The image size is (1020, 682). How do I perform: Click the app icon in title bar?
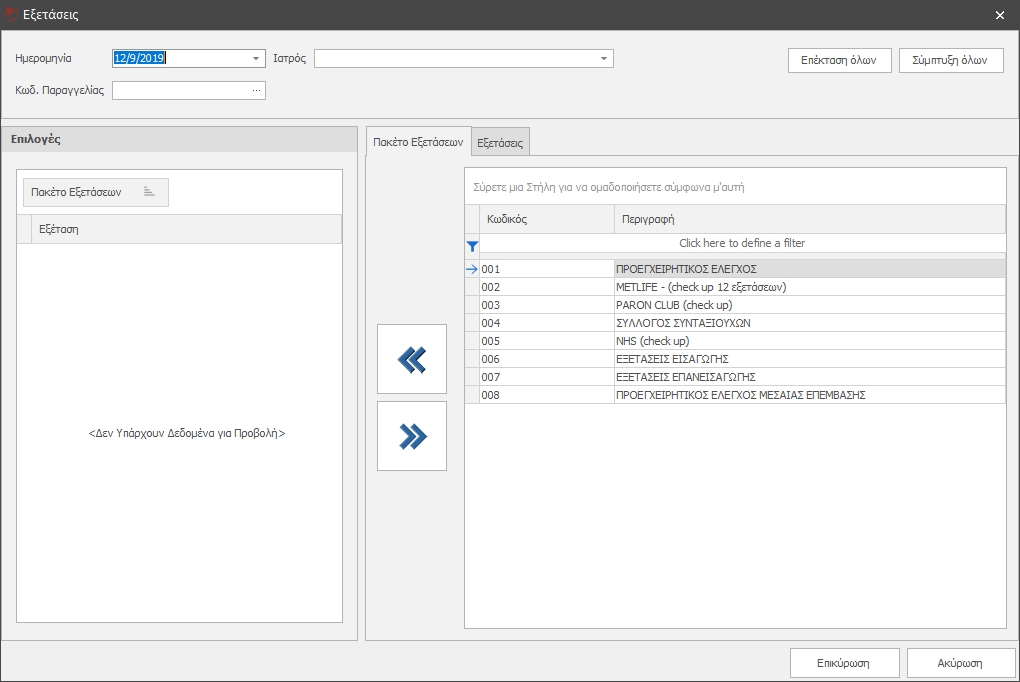11,15
